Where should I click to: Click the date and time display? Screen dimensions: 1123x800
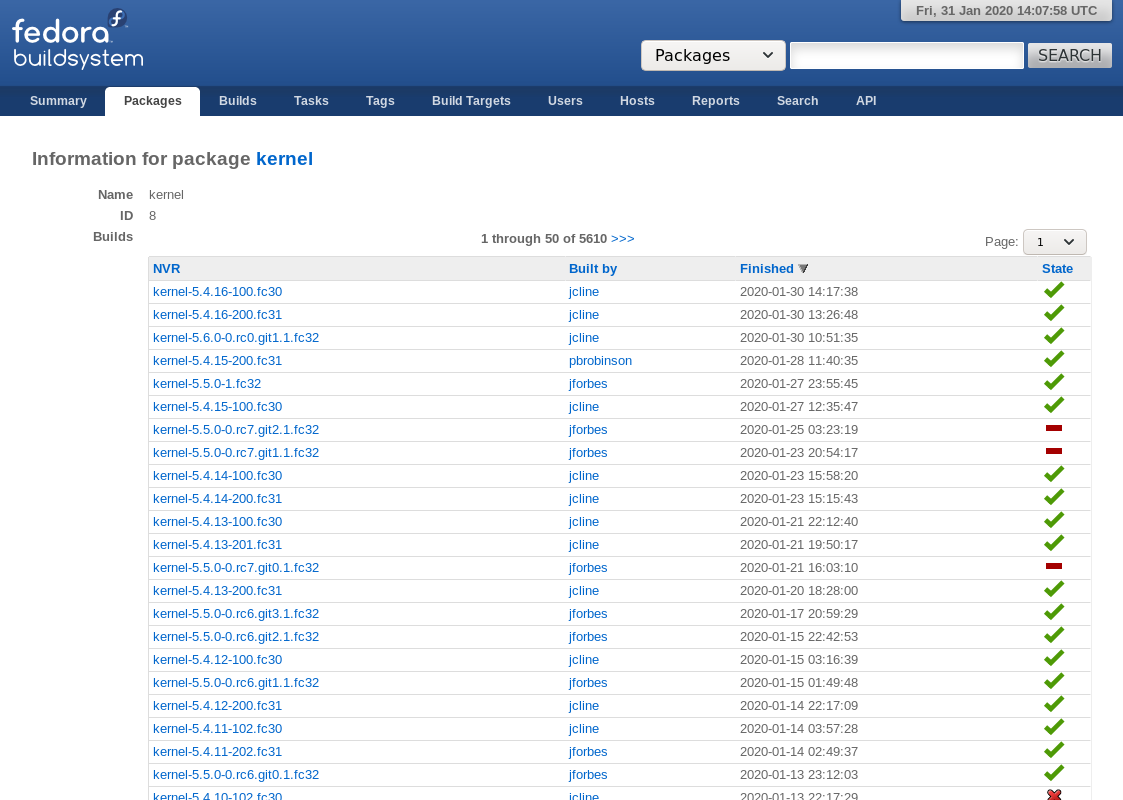1006,11
